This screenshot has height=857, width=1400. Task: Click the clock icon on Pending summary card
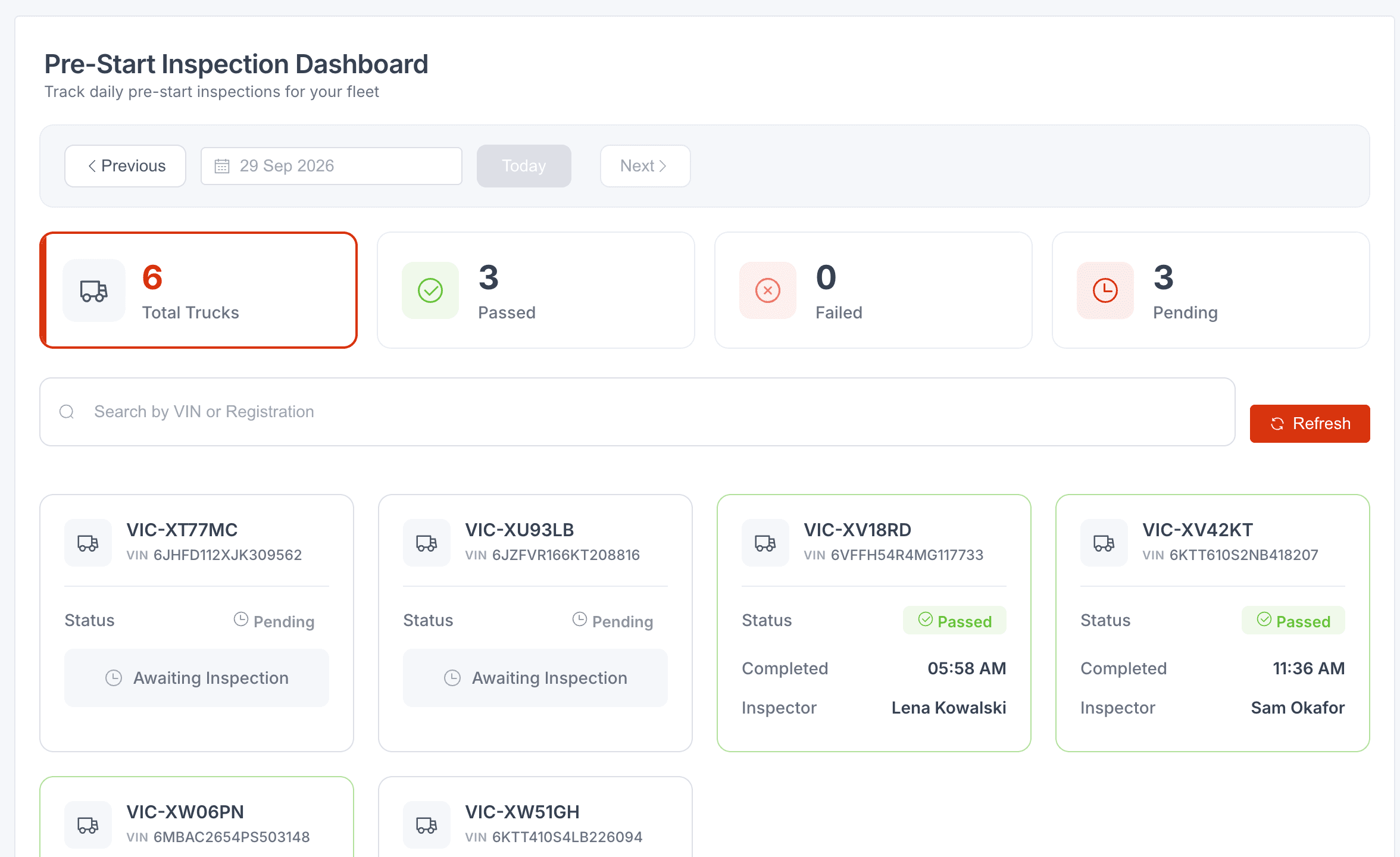(1105, 290)
